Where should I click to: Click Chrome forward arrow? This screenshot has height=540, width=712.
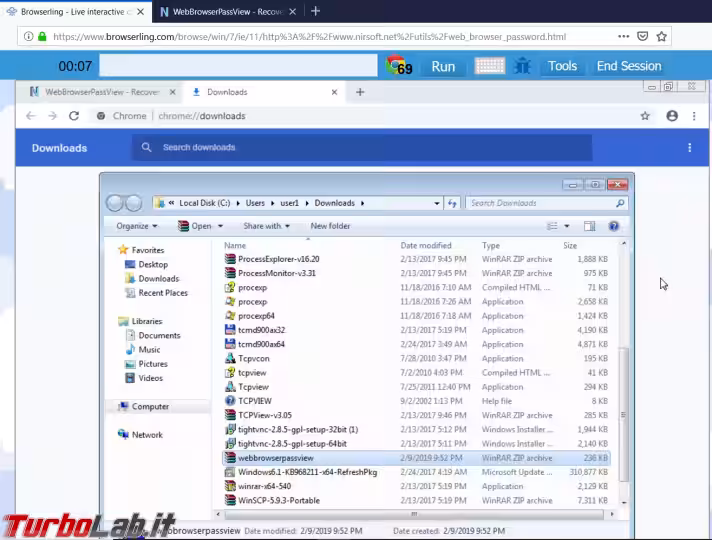(x=53, y=116)
